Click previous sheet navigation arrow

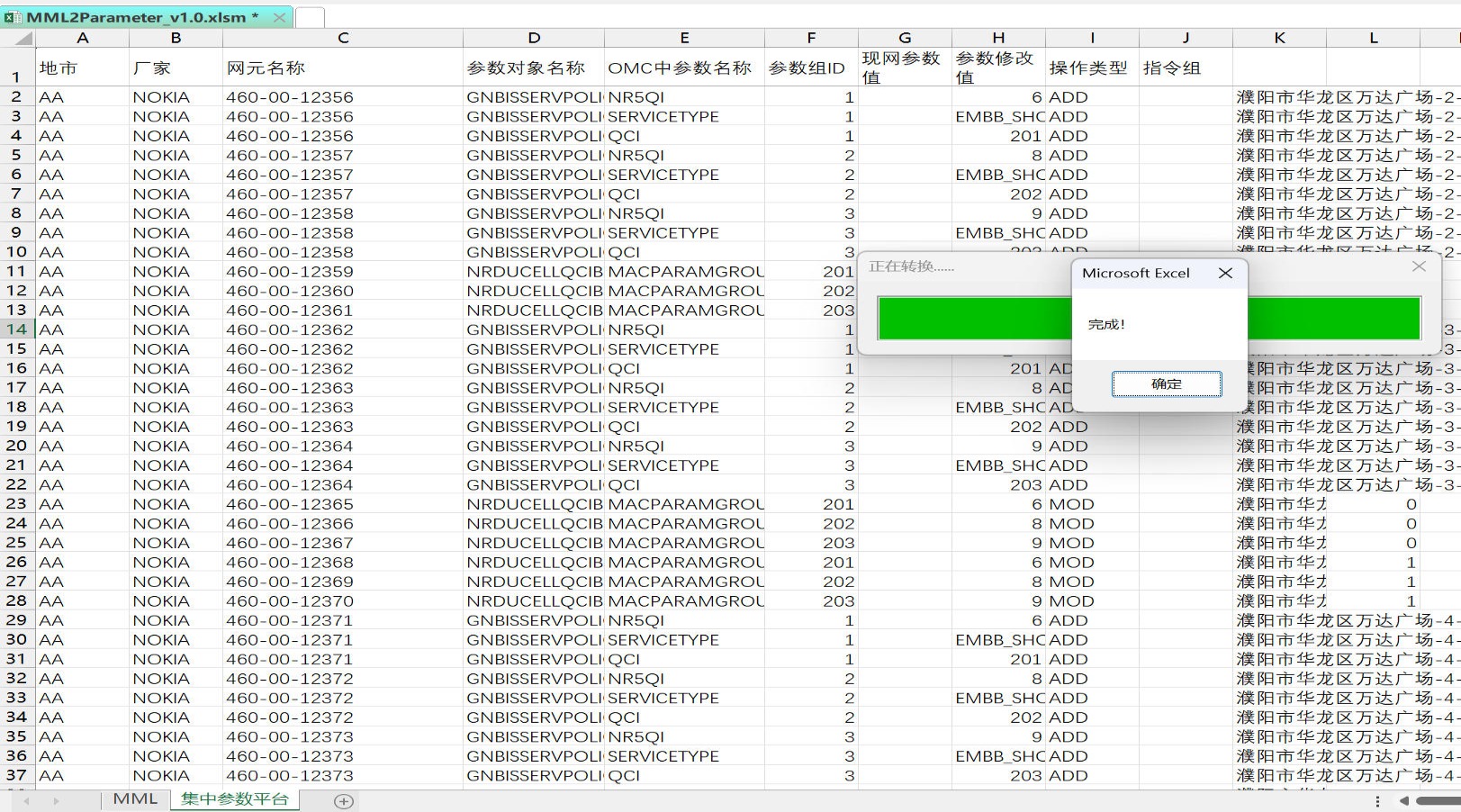(x=26, y=801)
